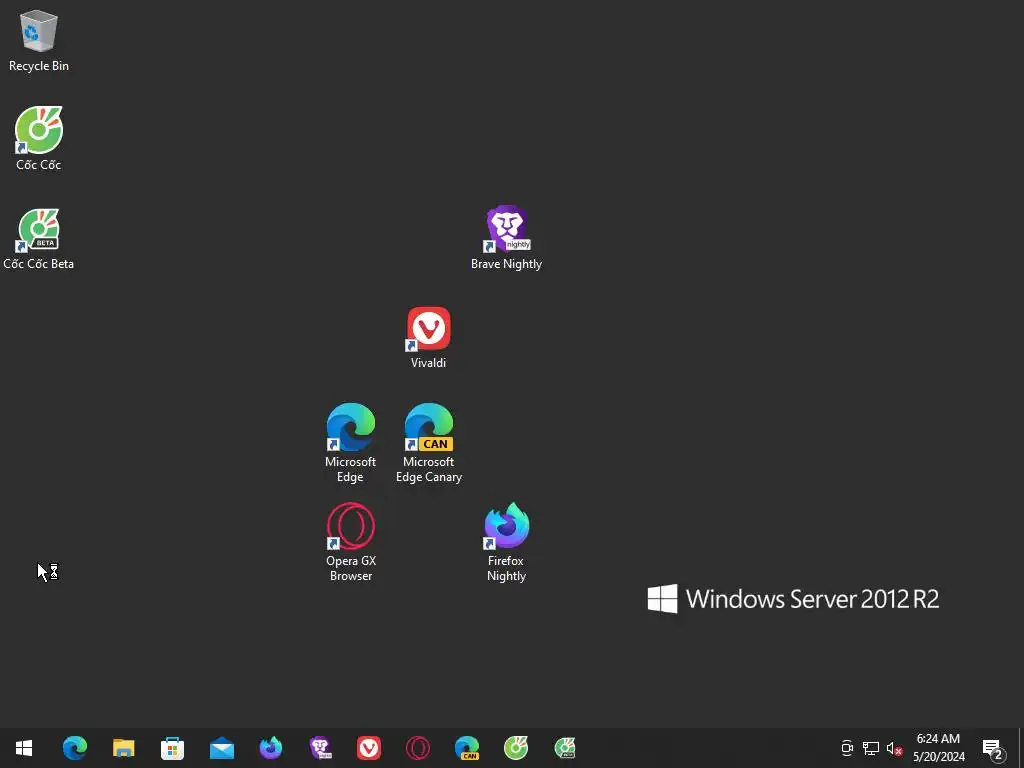
Task: Open the clock showing 6:24 AM
Action: 939,748
